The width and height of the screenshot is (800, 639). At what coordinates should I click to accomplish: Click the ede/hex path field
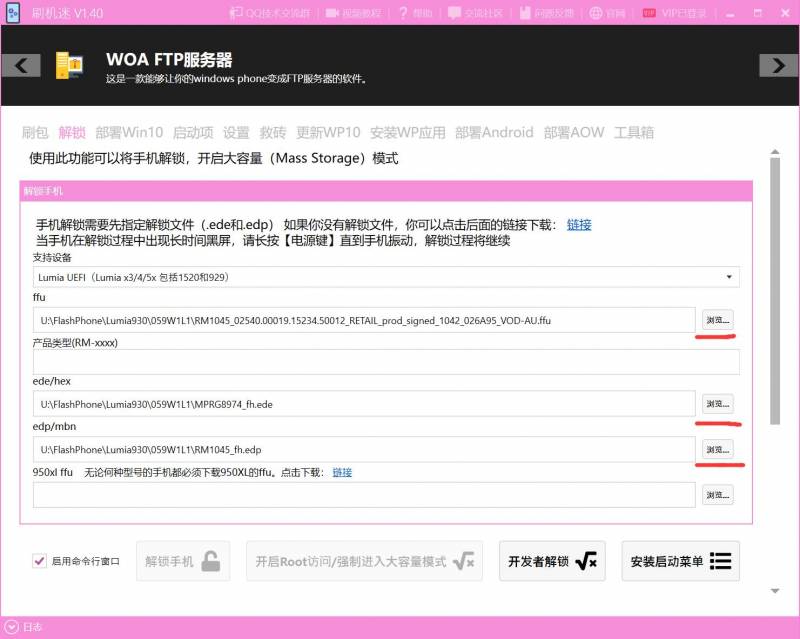(364, 404)
